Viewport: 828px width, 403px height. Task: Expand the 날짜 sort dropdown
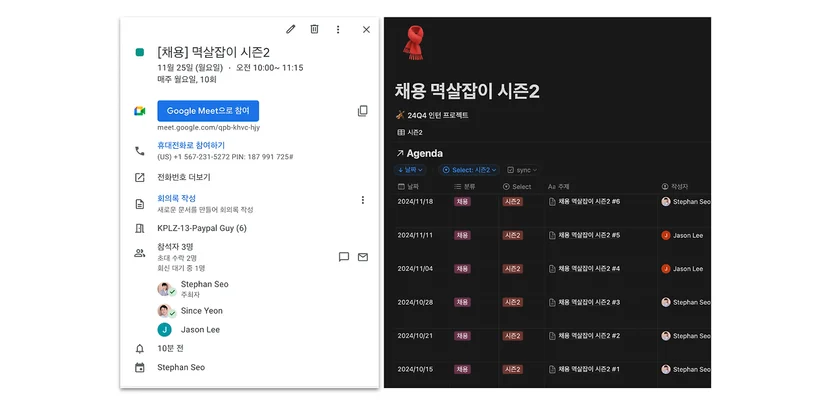(x=410, y=170)
